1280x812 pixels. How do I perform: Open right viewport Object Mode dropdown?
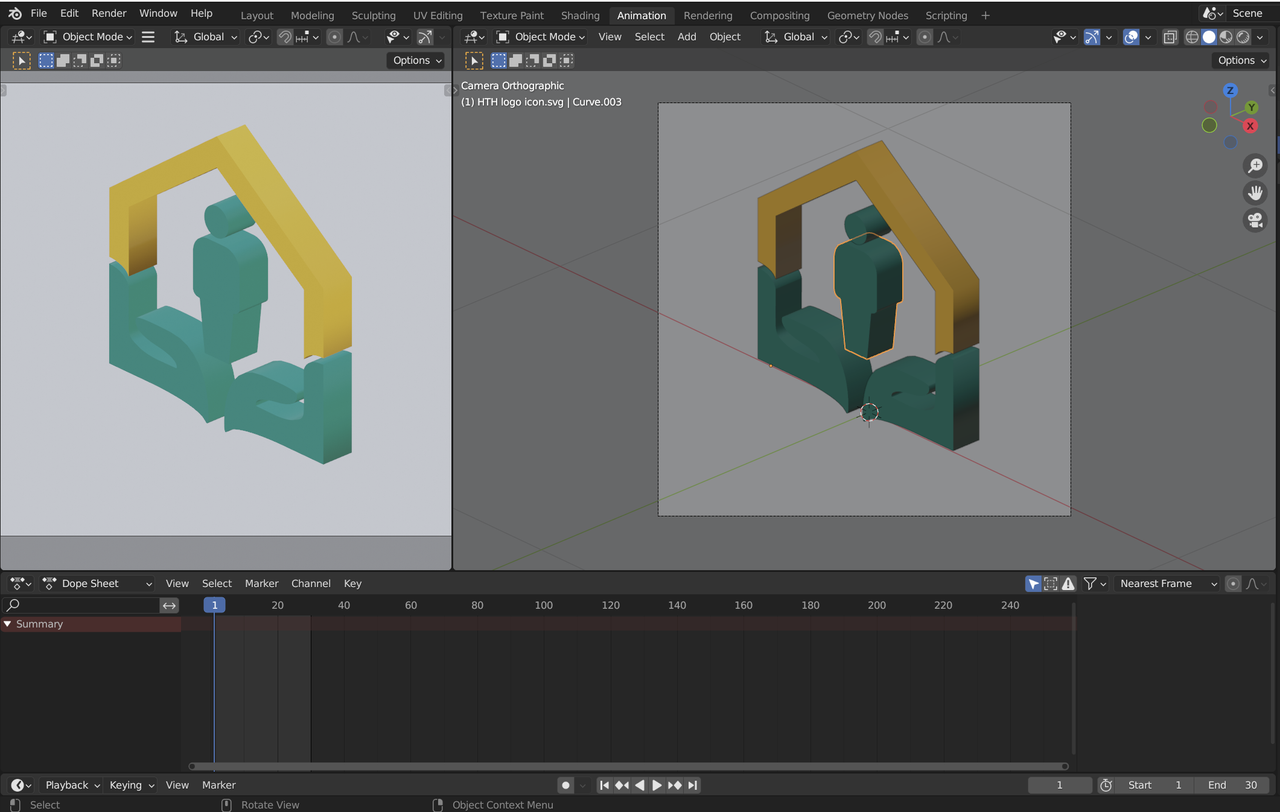coord(541,37)
